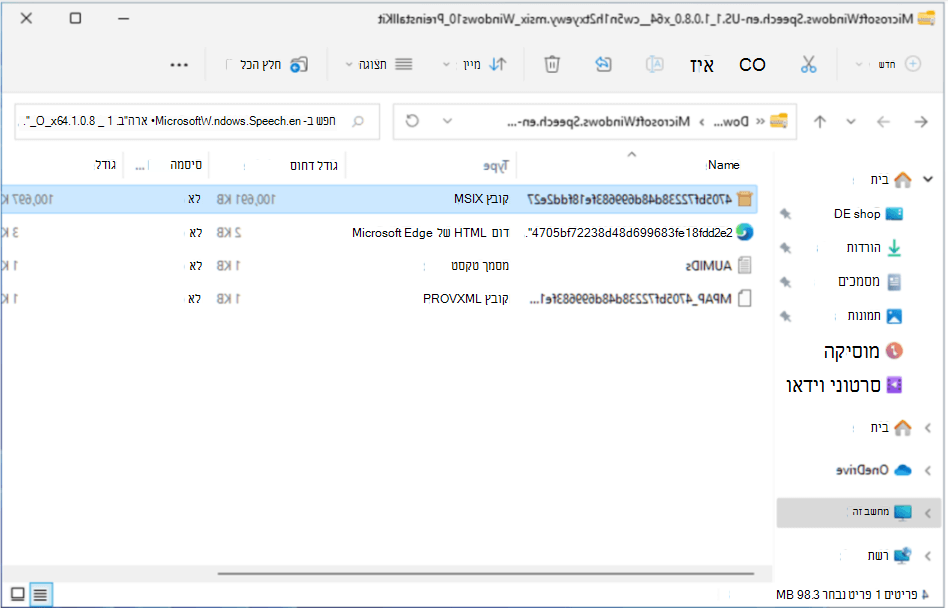Click the trash can Delete icon
Viewport: 948px width, 608px height.
(552, 64)
